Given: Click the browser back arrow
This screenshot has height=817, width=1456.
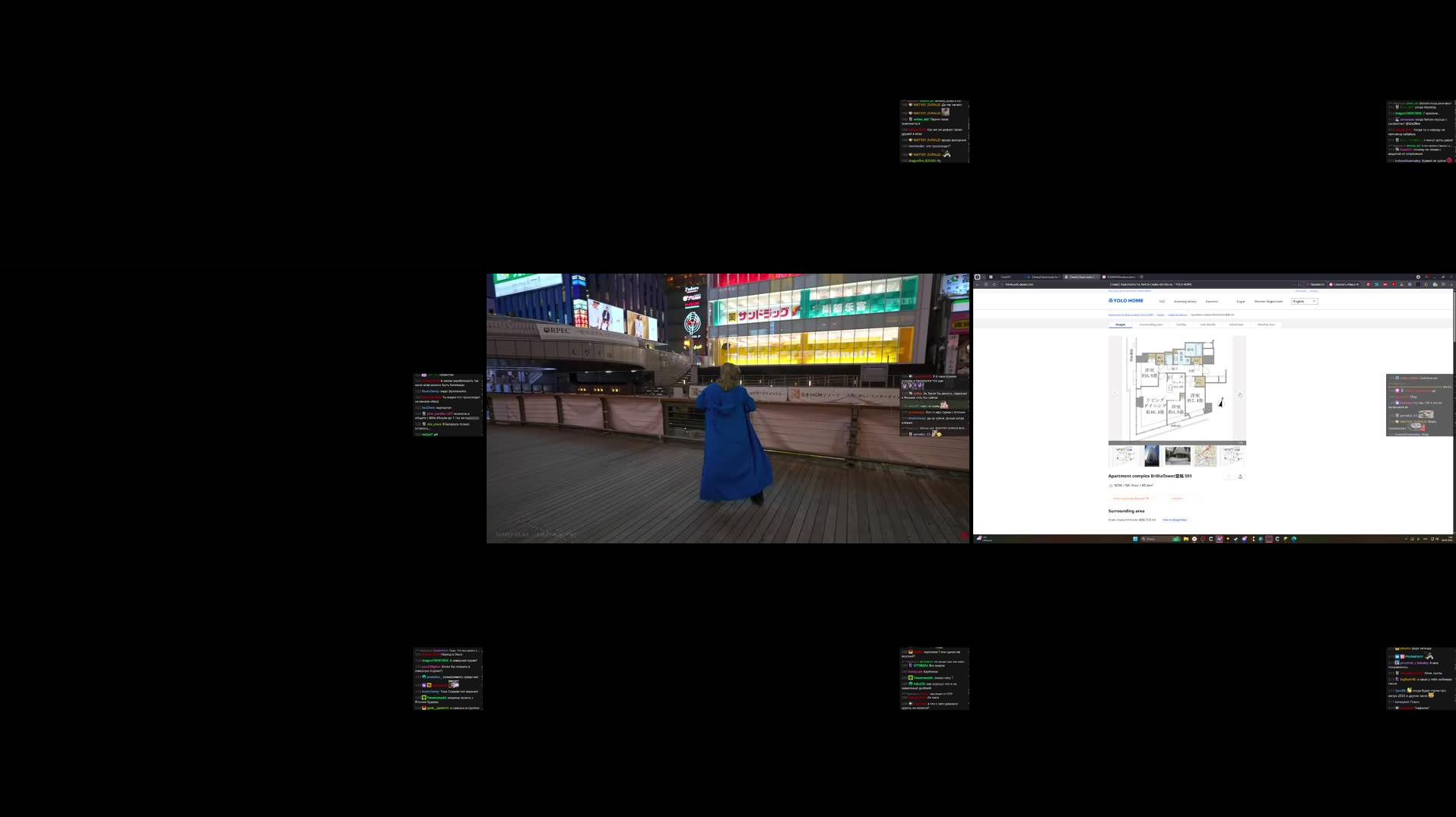Looking at the screenshot, I should coord(978,284).
